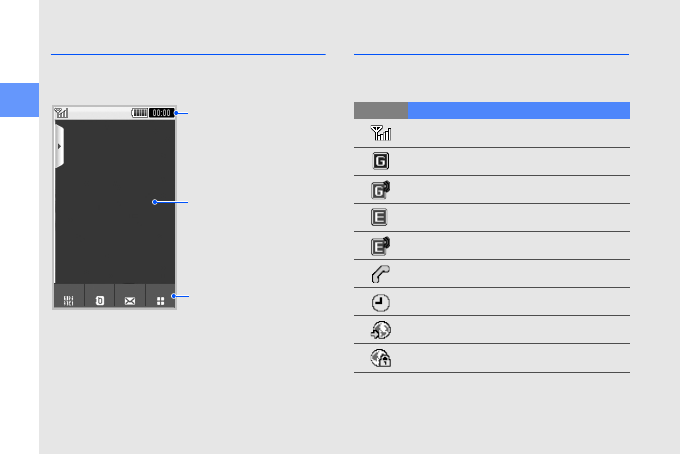Click the battery level indicator
The width and height of the screenshot is (680, 454).
[x=140, y=113]
